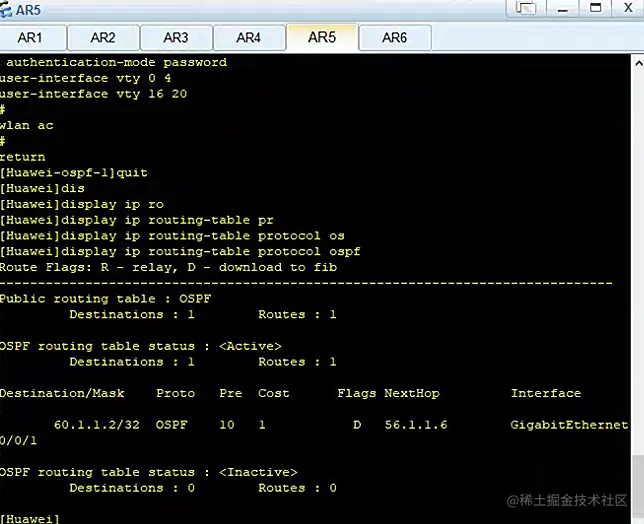Click 'Public routing table : OSPF' text
Screen dimensions: 644x524
pyautogui.click(x=105, y=299)
